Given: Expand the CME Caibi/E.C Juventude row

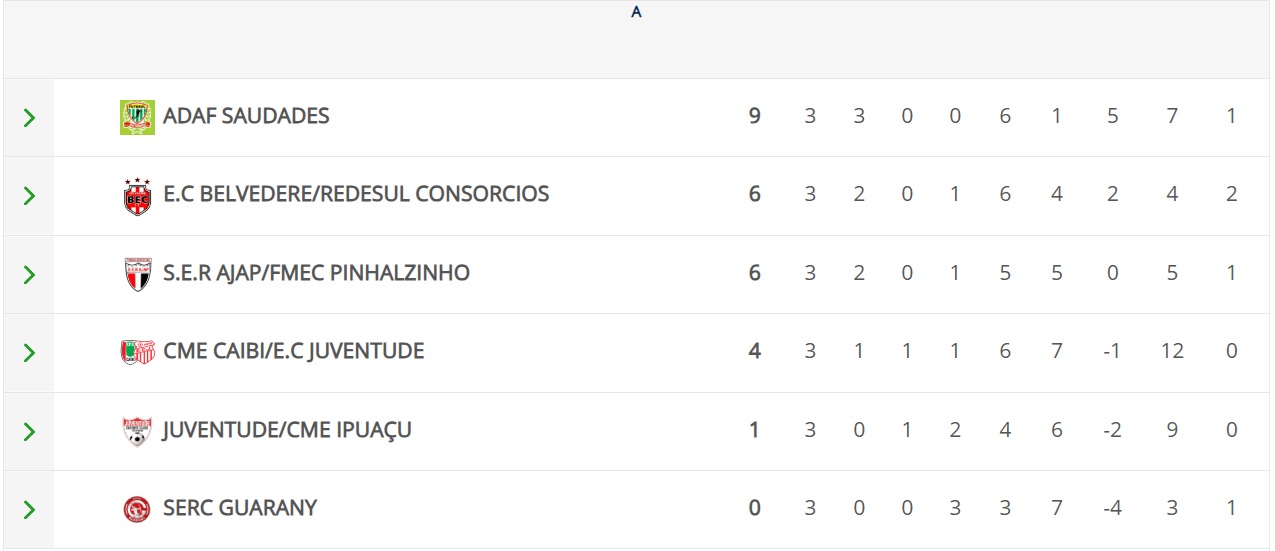Looking at the screenshot, I should coord(29,352).
